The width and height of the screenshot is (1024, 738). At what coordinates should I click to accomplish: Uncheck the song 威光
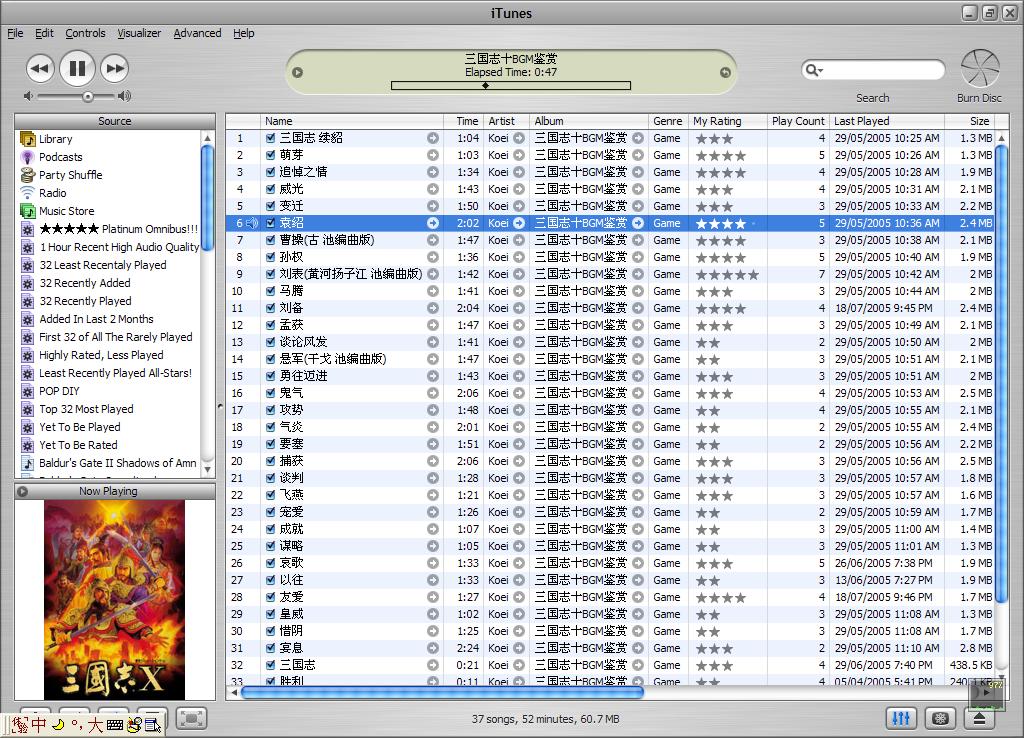point(270,189)
